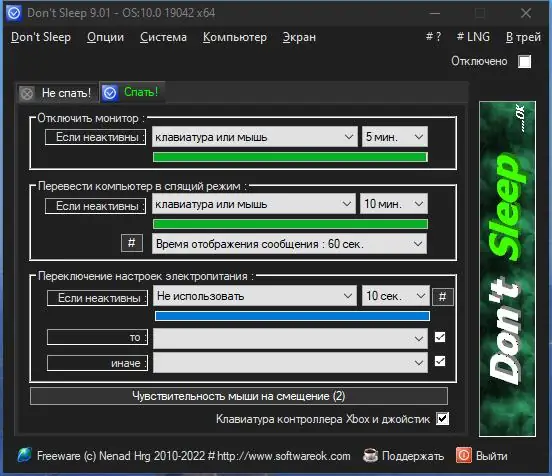This screenshot has height=476, width=552.
Task: Toggle checkbox beside the 'то' dropdown
Action: [x=440, y=337]
